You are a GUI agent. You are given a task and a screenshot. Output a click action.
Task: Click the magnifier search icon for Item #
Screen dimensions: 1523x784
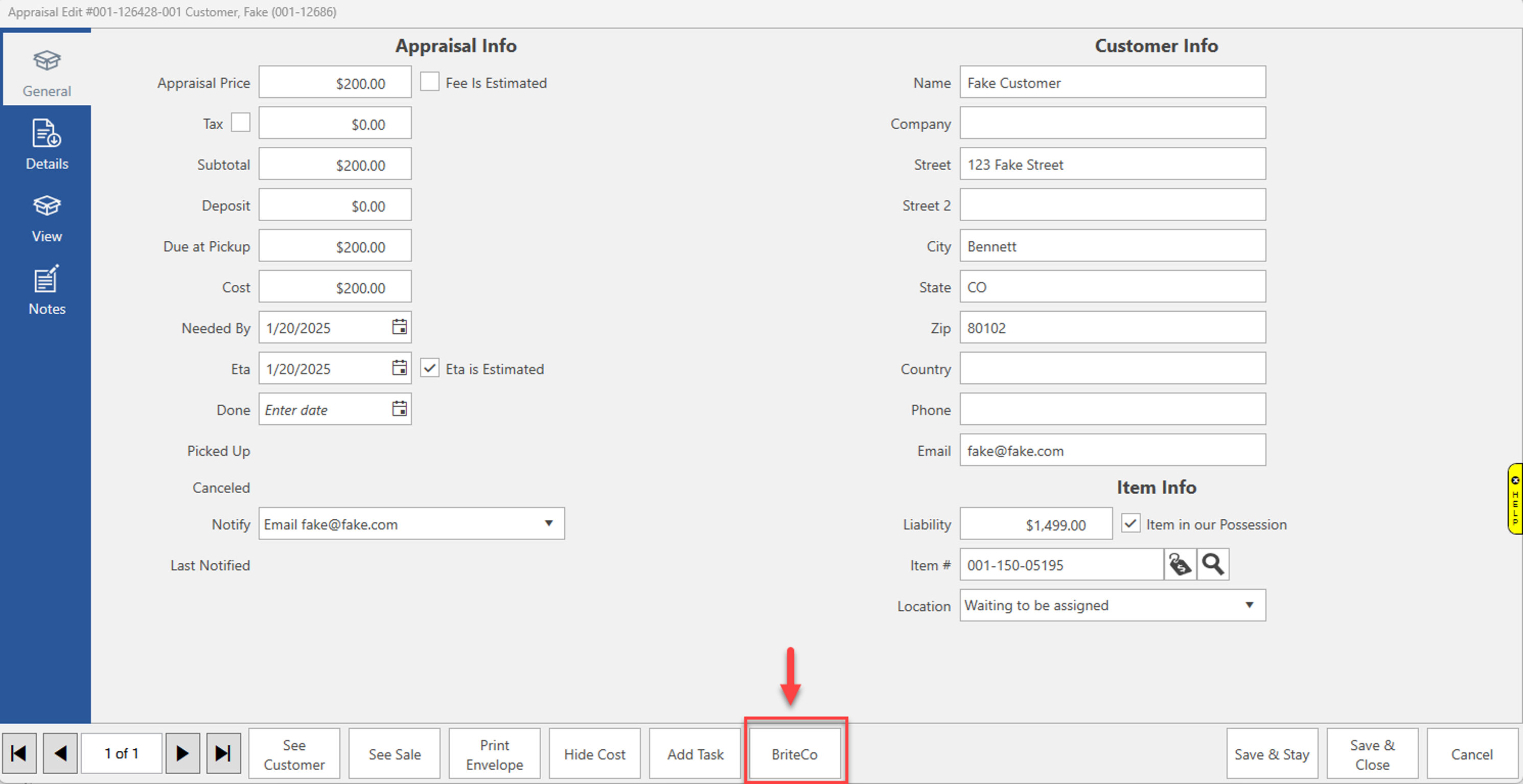pos(1213,565)
